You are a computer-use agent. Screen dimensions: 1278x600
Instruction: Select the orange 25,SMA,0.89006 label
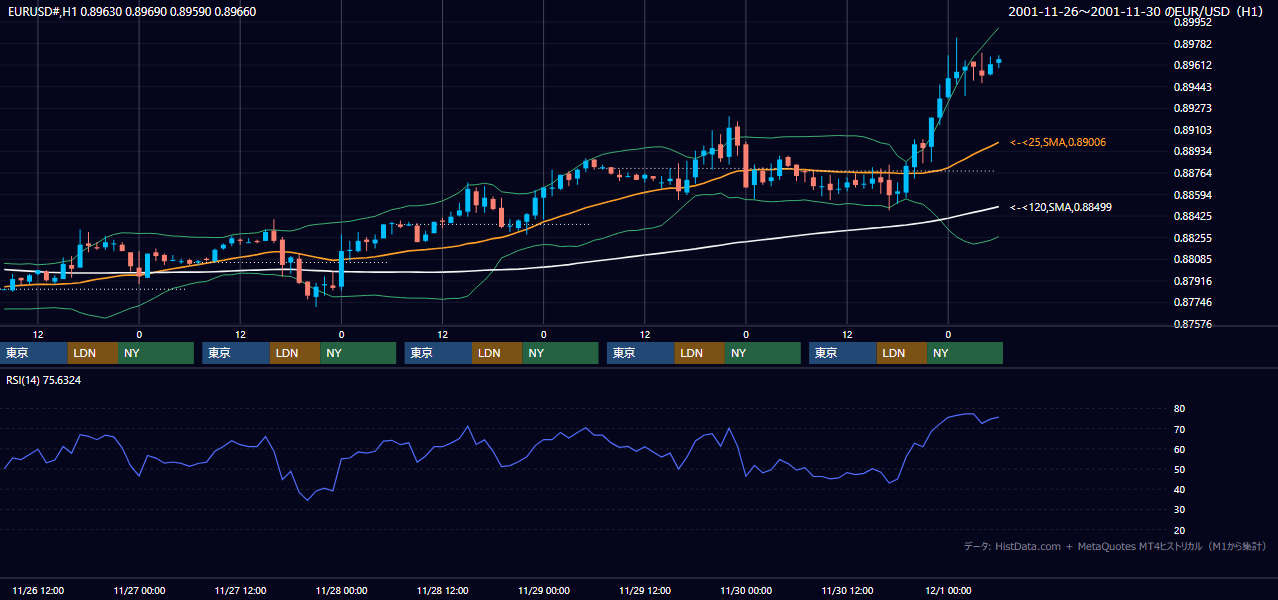coord(1058,142)
